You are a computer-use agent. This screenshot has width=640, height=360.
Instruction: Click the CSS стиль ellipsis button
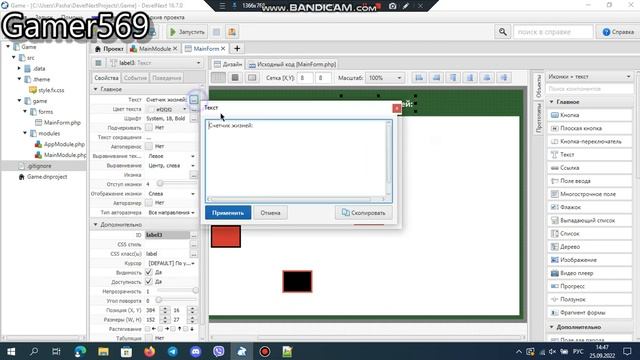coord(194,244)
